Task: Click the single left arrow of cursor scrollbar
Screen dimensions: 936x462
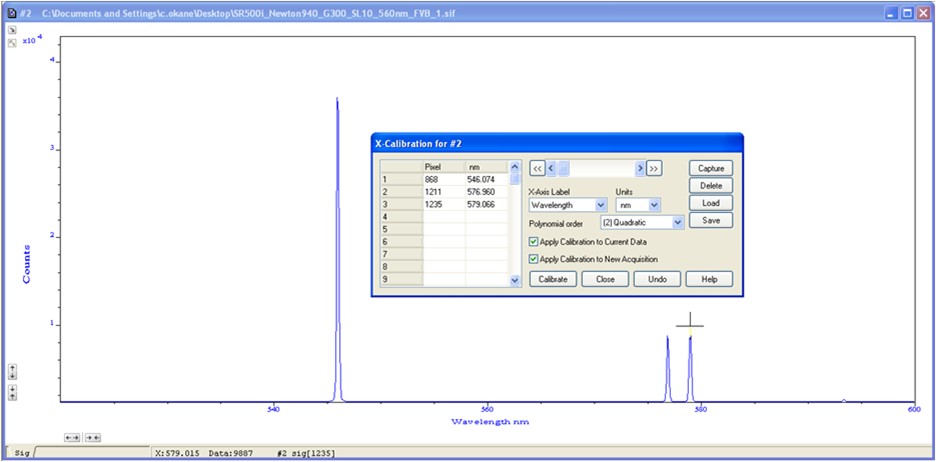Action: coord(552,169)
